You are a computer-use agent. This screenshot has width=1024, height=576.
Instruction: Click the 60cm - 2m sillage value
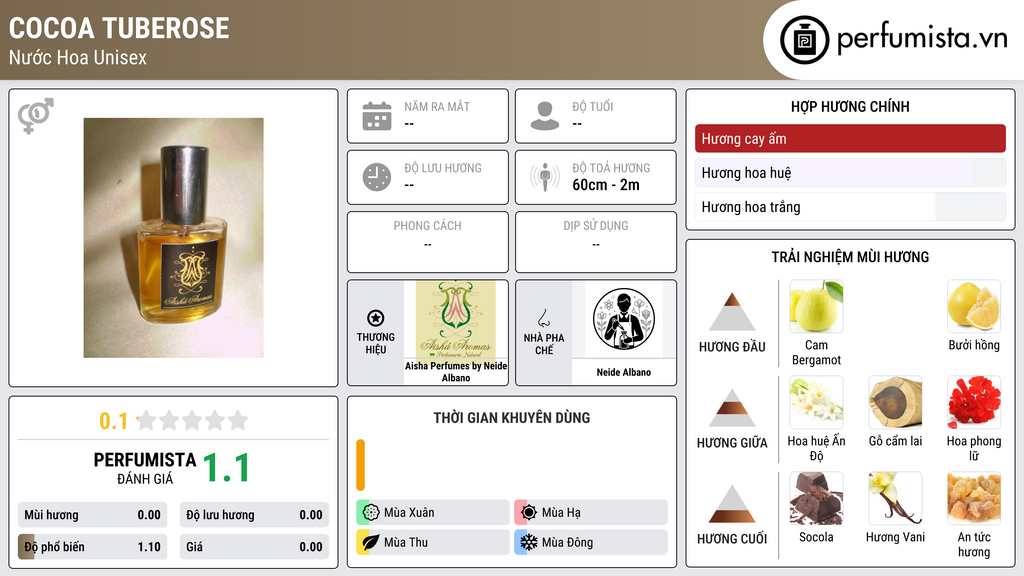[605, 185]
